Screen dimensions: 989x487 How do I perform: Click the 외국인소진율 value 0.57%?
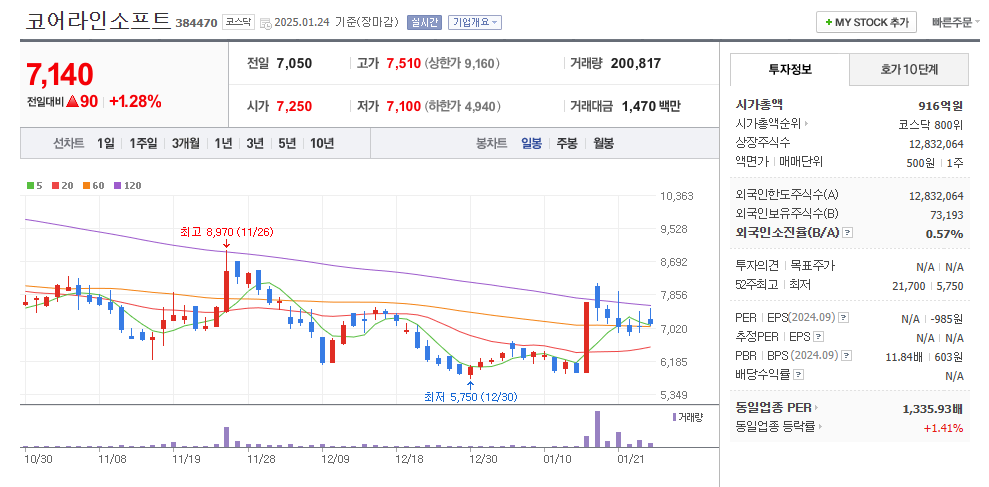944,233
